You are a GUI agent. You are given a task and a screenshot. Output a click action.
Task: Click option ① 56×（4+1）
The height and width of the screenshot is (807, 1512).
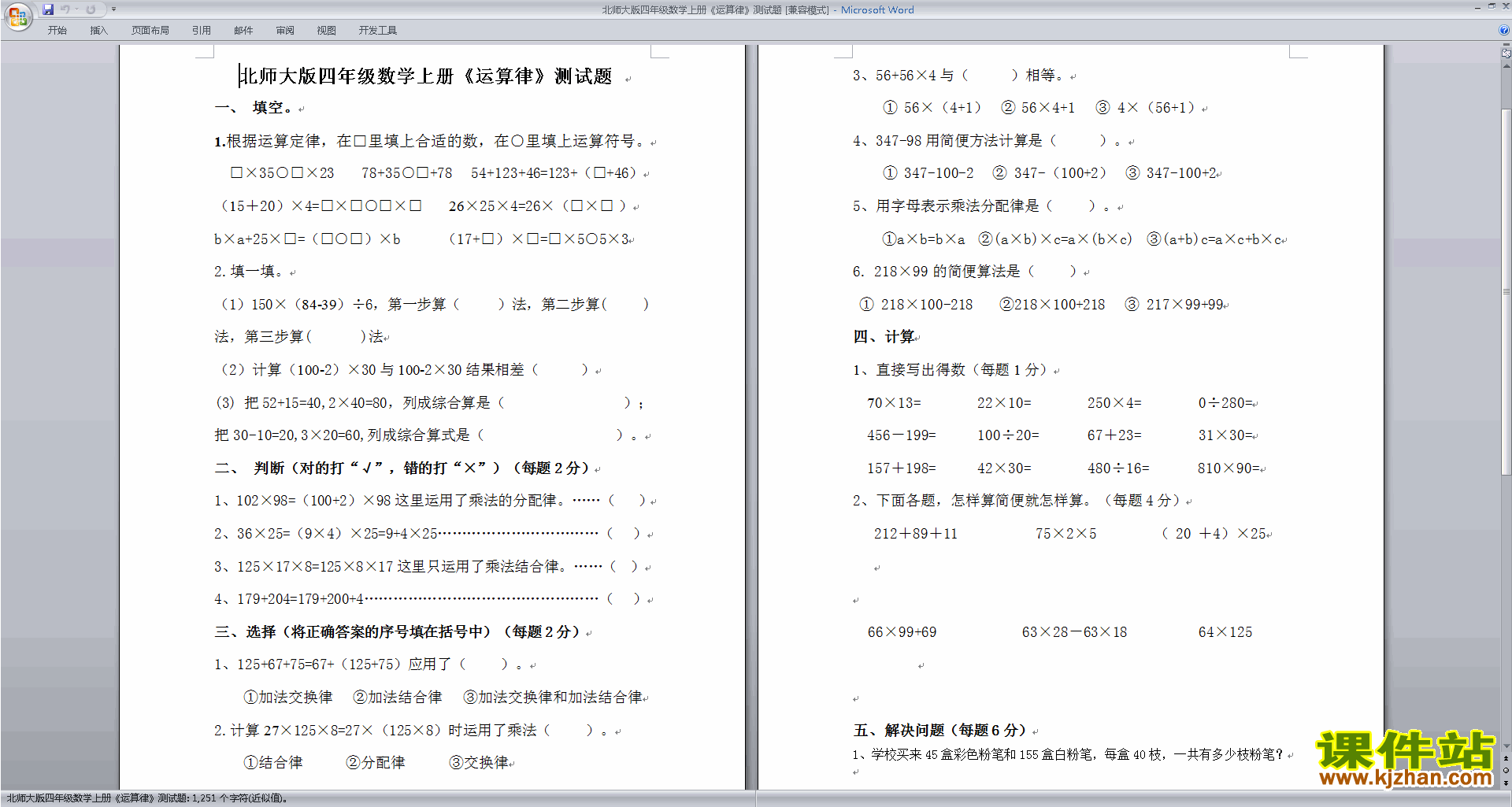[x=932, y=108]
